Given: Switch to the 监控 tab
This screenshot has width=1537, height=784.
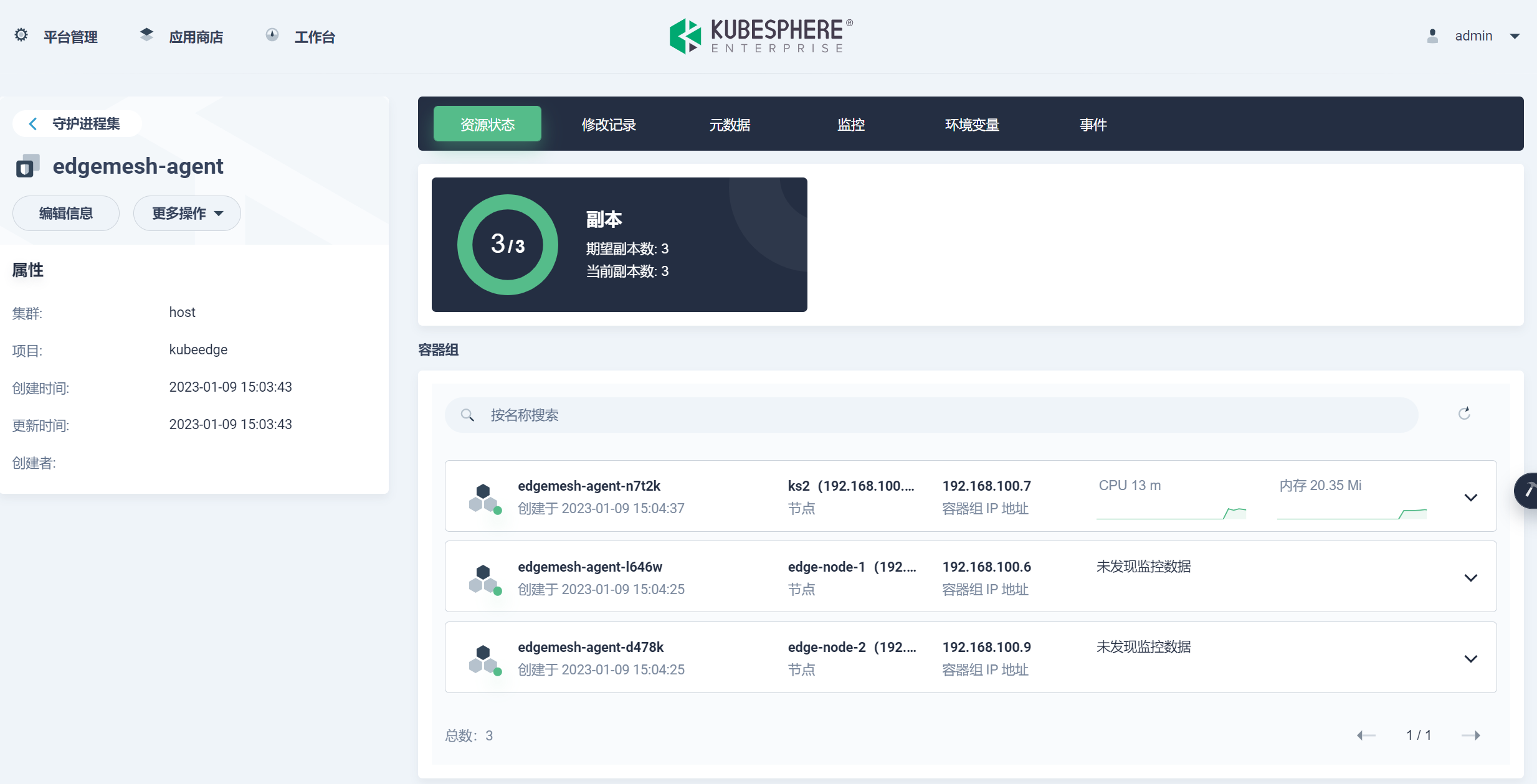Looking at the screenshot, I should point(851,124).
